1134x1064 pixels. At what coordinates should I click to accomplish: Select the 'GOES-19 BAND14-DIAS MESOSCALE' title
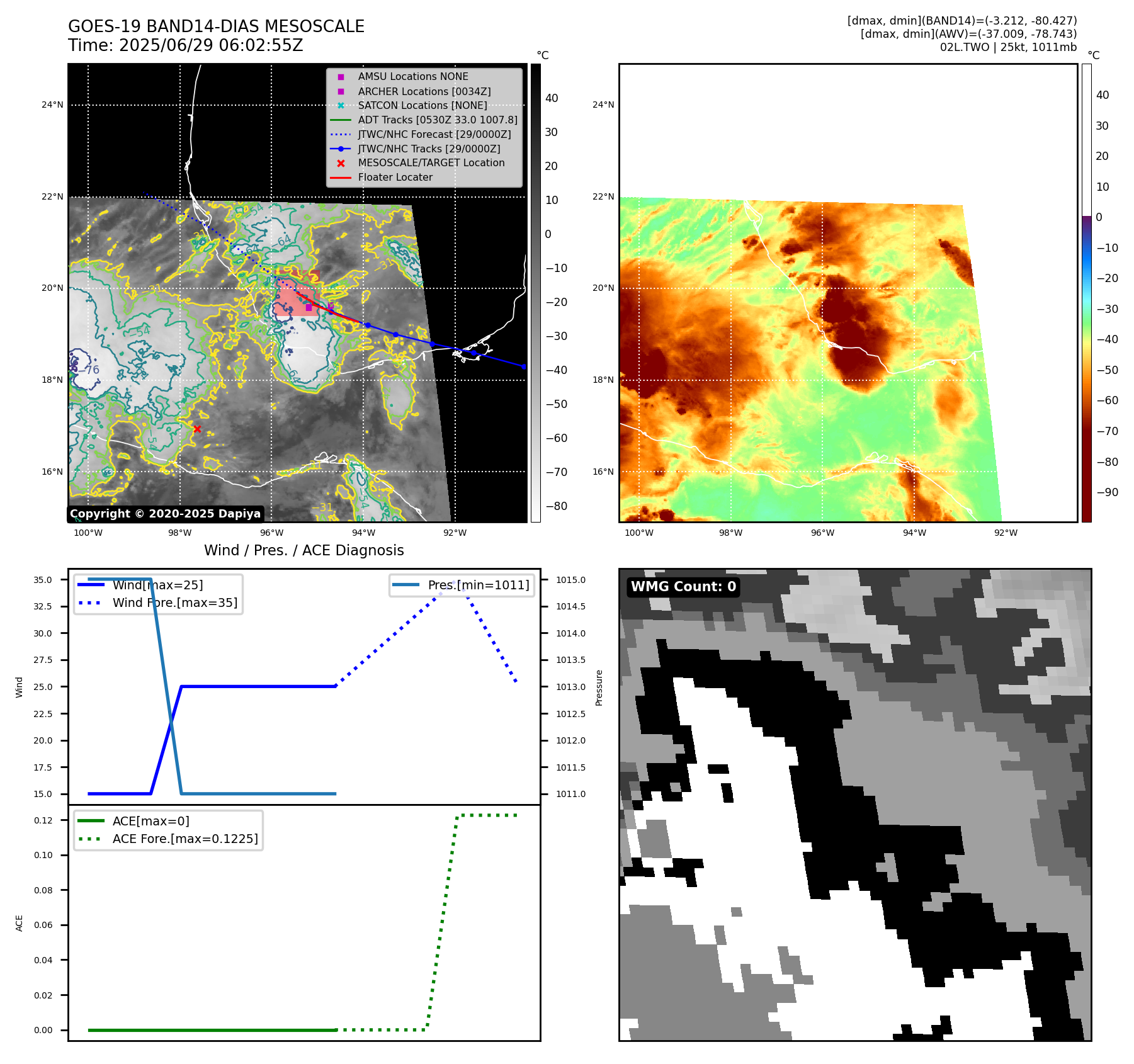click(x=216, y=26)
